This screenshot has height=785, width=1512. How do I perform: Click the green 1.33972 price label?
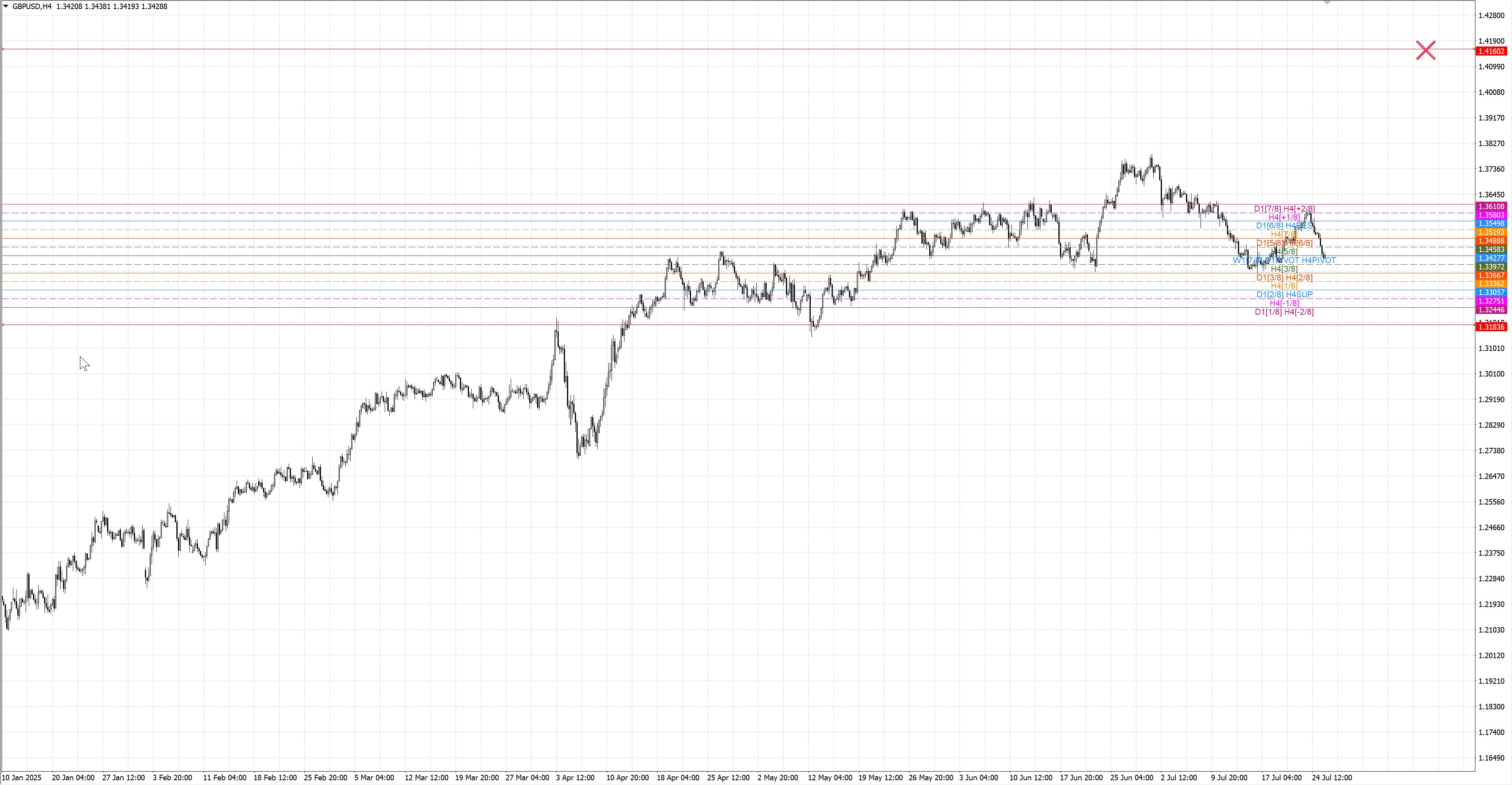pos(1491,267)
